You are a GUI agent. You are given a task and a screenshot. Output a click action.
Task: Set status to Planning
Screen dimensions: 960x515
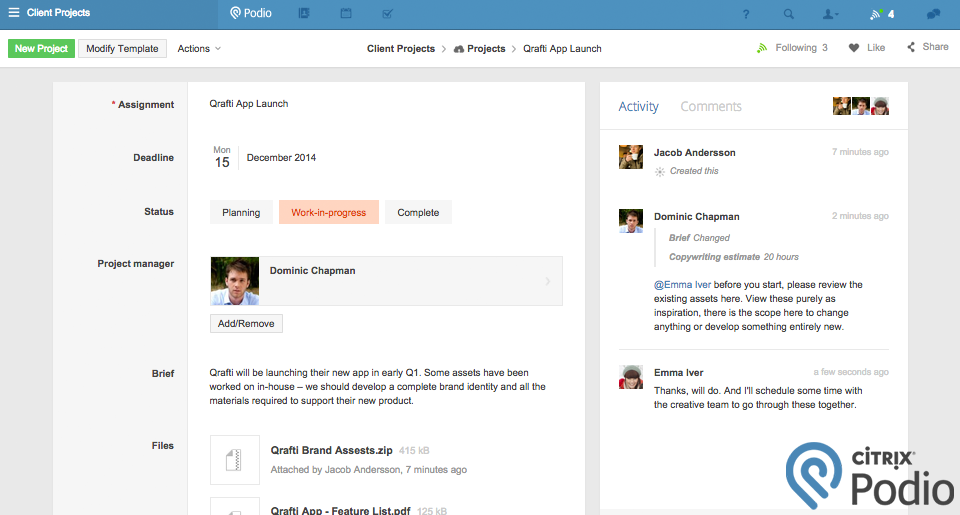coord(241,212)
